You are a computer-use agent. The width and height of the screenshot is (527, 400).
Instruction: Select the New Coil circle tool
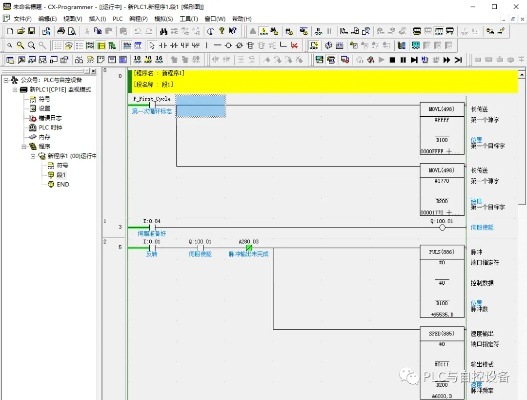pos(228,45)
